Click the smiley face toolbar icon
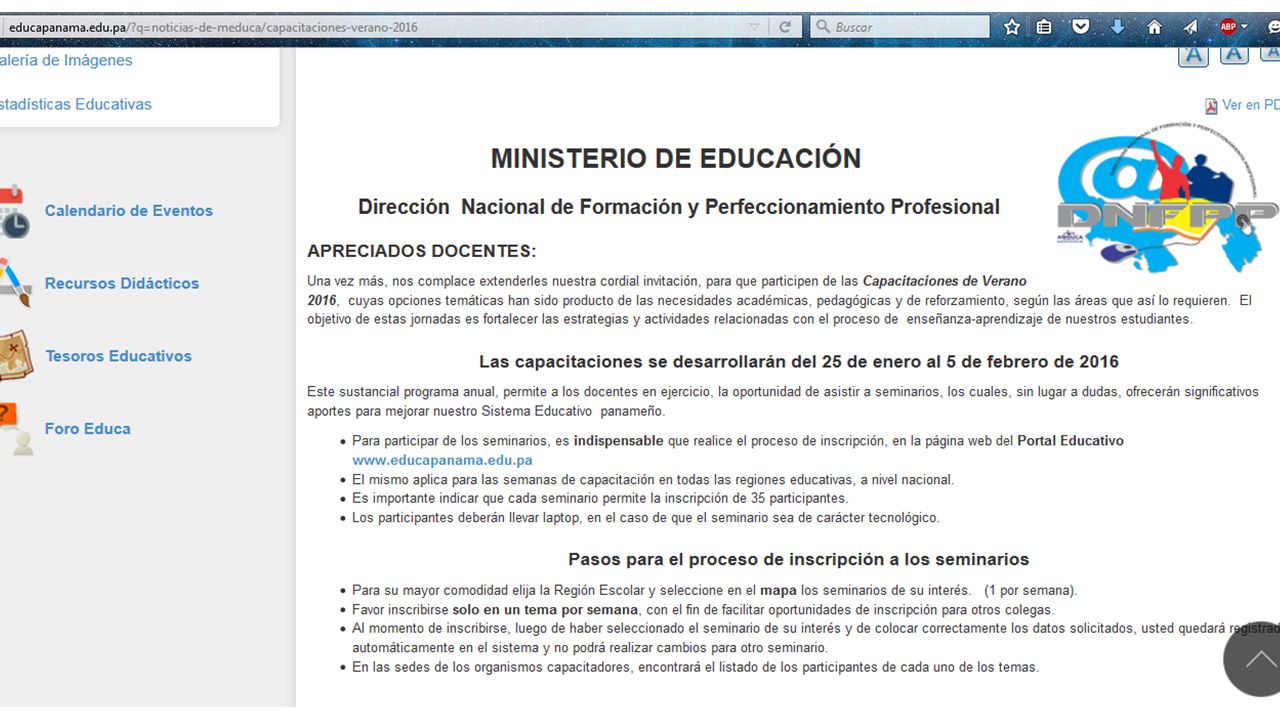Image resolution: width=1280 pixels, height=720 pixels. coord(1274,27)
